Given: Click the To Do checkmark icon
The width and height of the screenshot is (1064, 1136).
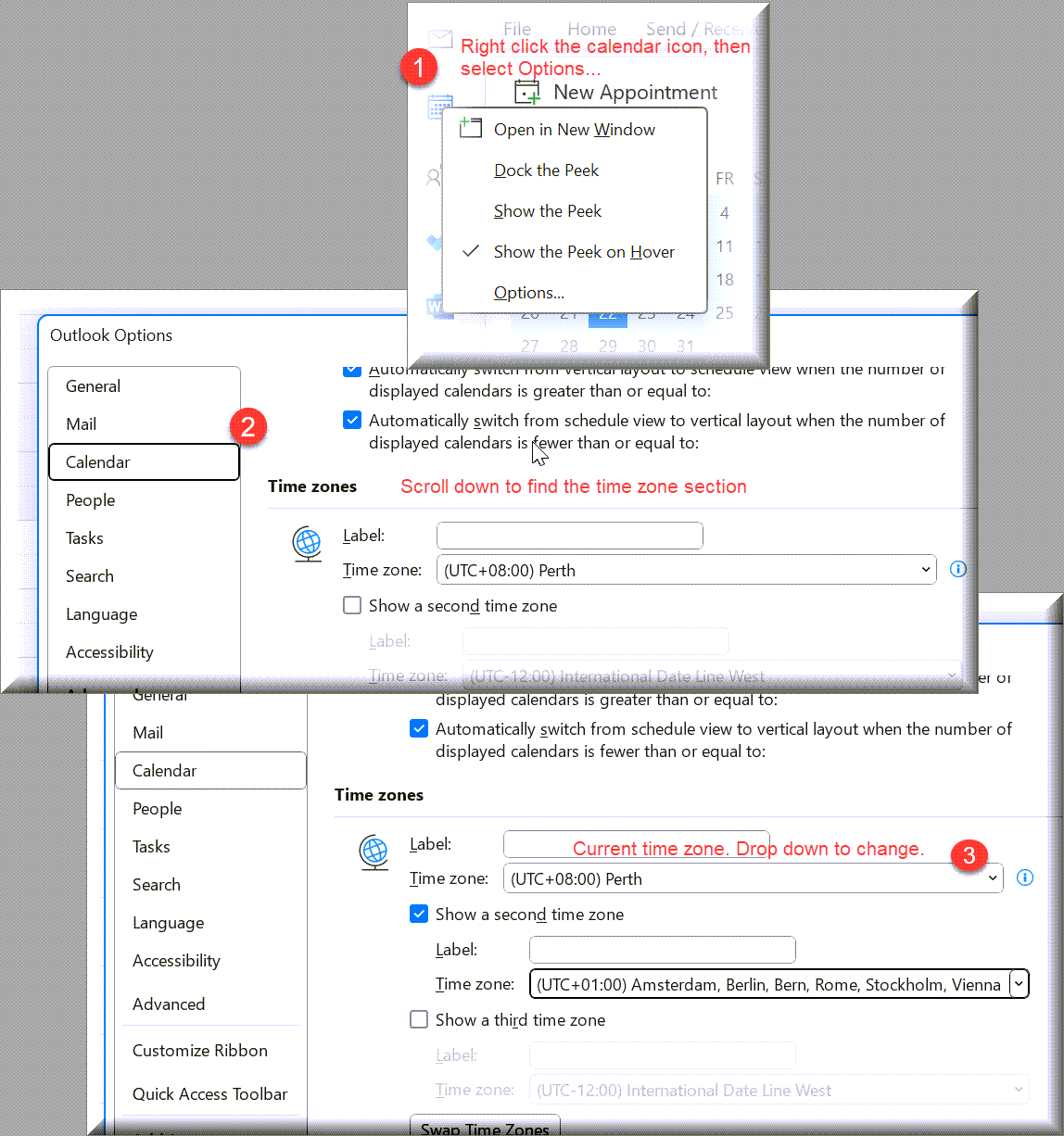Looking at the screenshot, I should 434,243.
